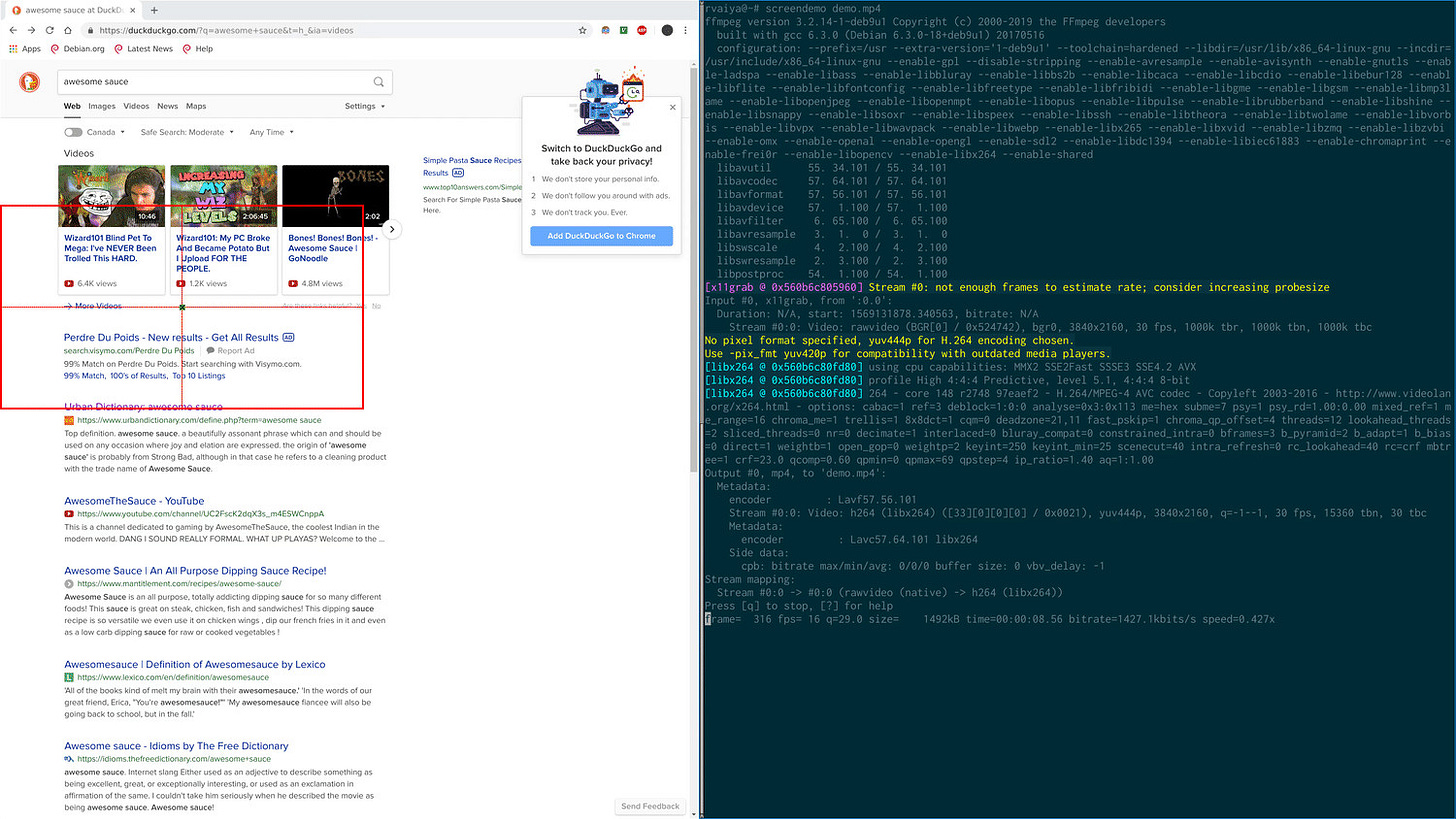The image size is (1456, 819).
Task: Open the Free Dictionary idioms result
Action: point(176,746)
